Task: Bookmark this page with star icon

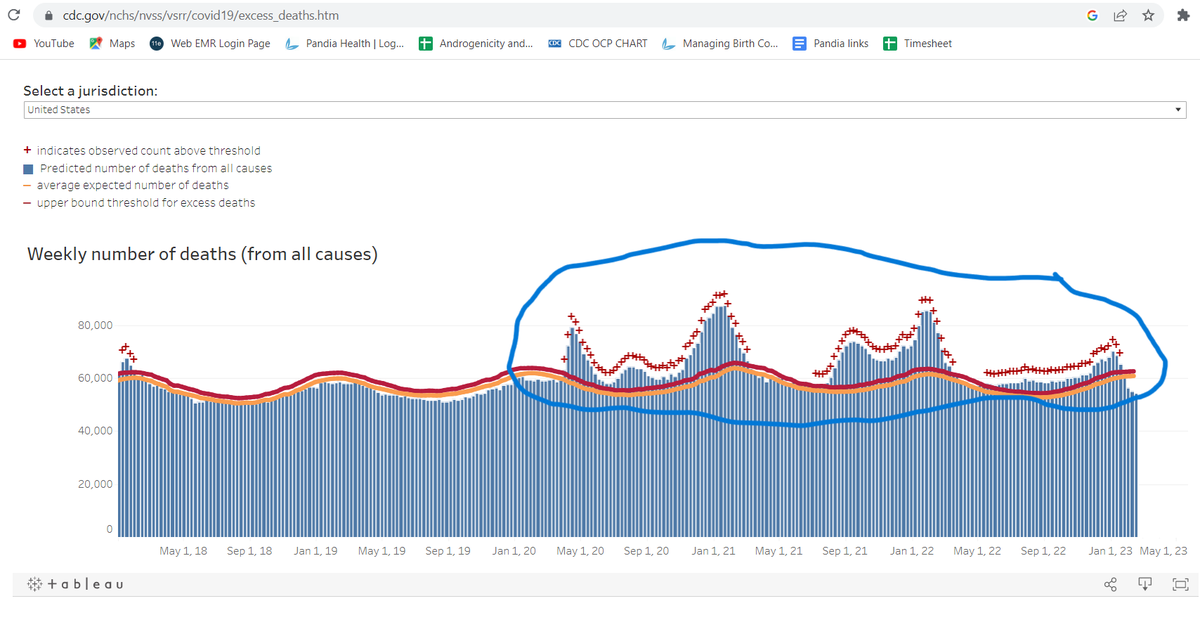Action: pyautogui.click(x=1148, y=16)
